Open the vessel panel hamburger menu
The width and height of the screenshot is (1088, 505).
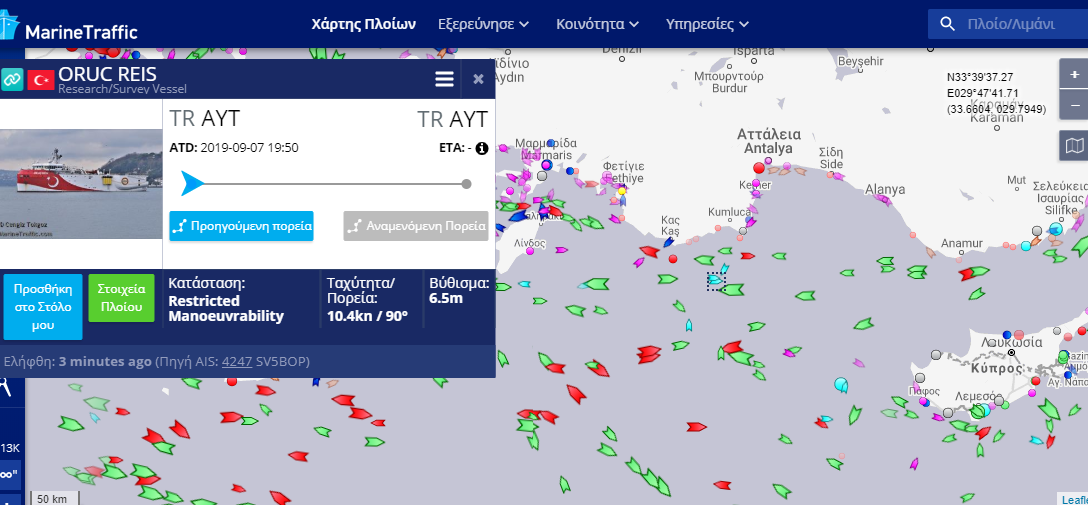coord(444,79)
